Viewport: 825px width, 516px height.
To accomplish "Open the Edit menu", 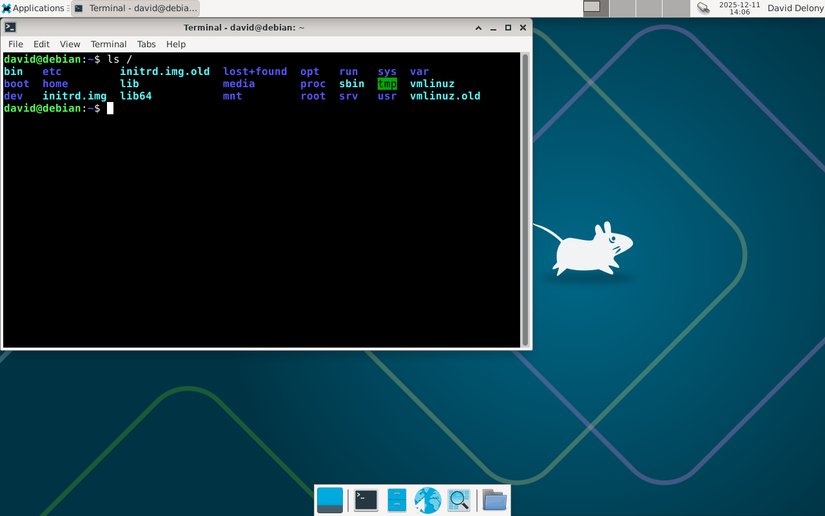I will pyautogui.click(x=41, y=44).
